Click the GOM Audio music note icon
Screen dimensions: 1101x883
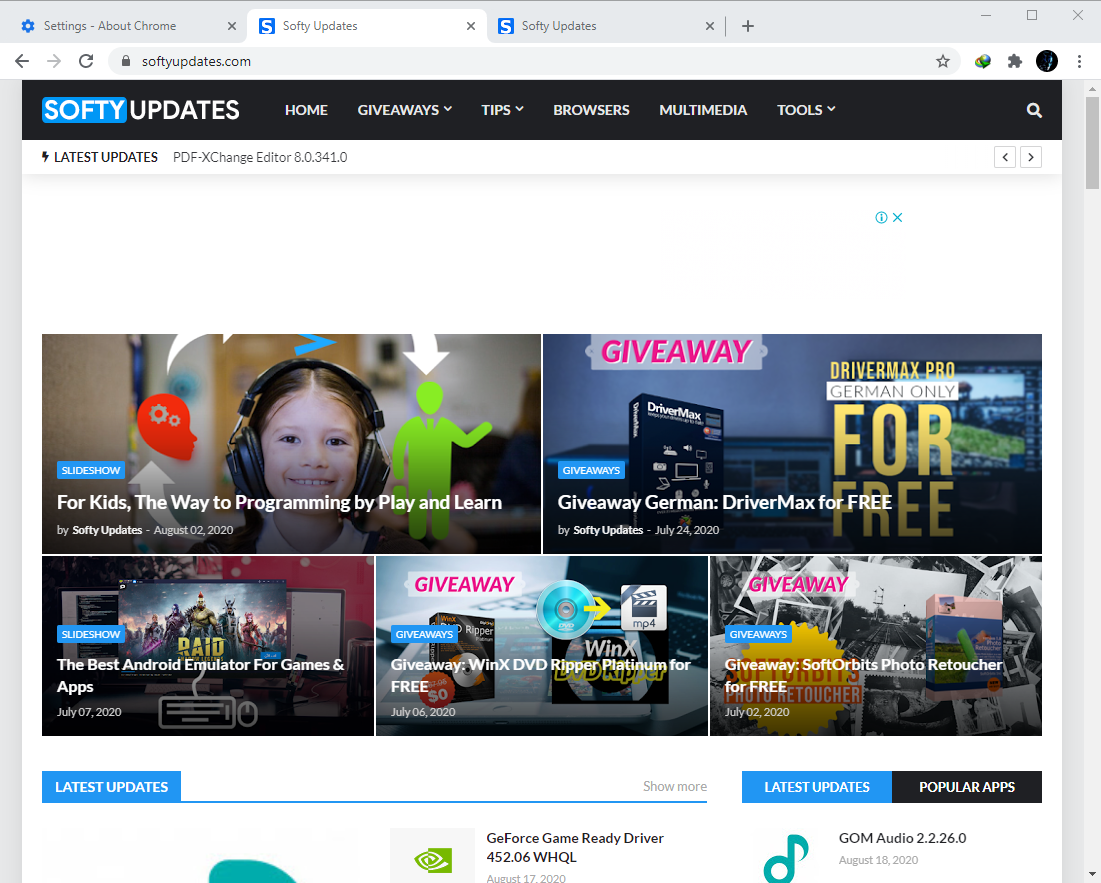click(x=786, y=858)
